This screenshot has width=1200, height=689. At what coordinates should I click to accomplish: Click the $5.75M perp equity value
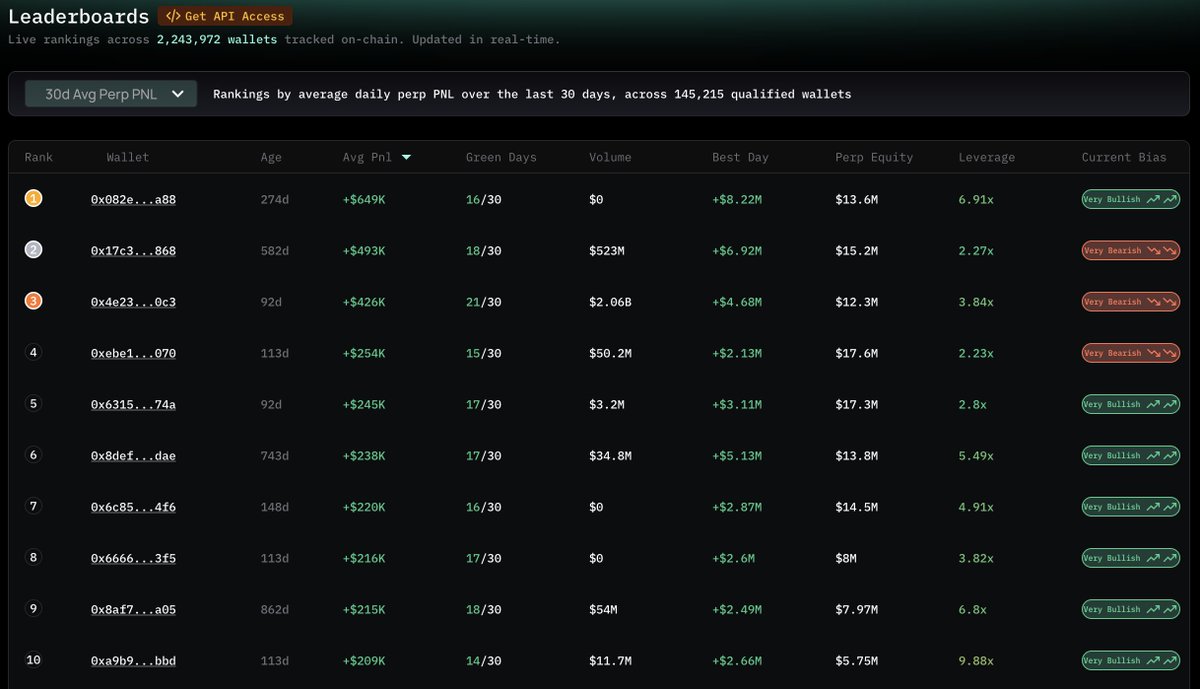[x=857, y=661]
